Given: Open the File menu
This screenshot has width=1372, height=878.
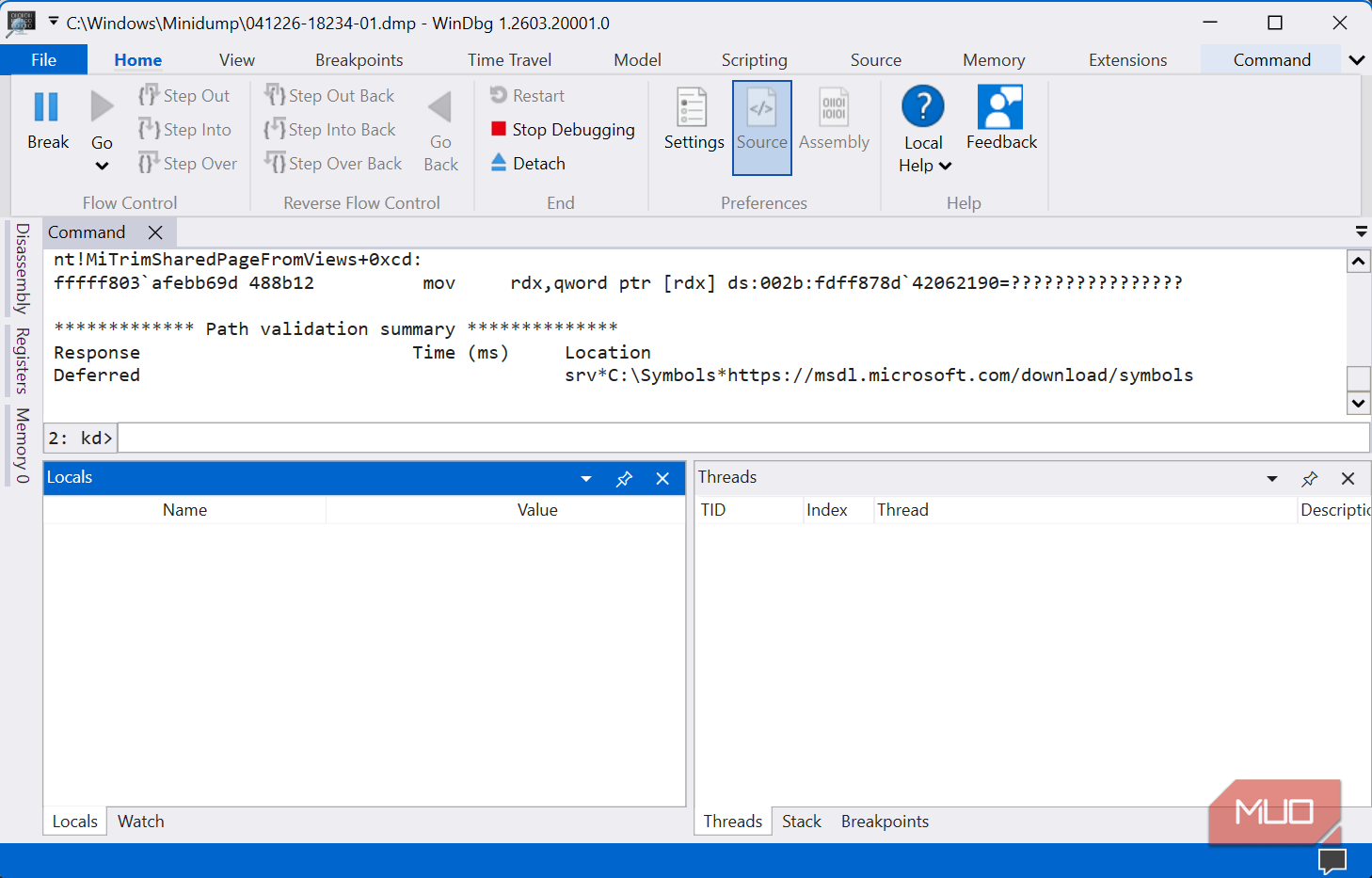Looking at the screenshot, I should point(43,59).
